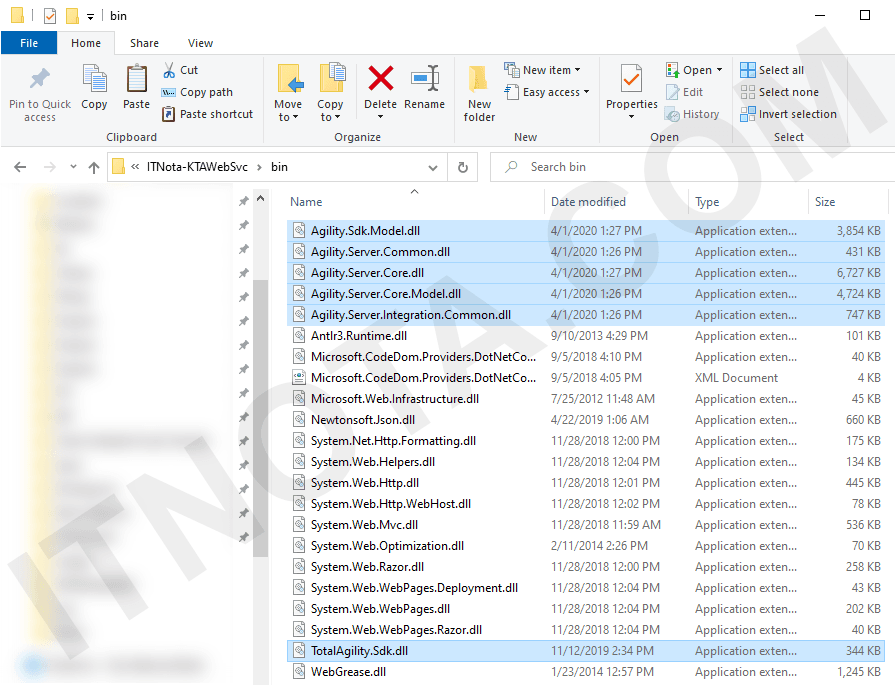Click the back navigation arrow

19,167
